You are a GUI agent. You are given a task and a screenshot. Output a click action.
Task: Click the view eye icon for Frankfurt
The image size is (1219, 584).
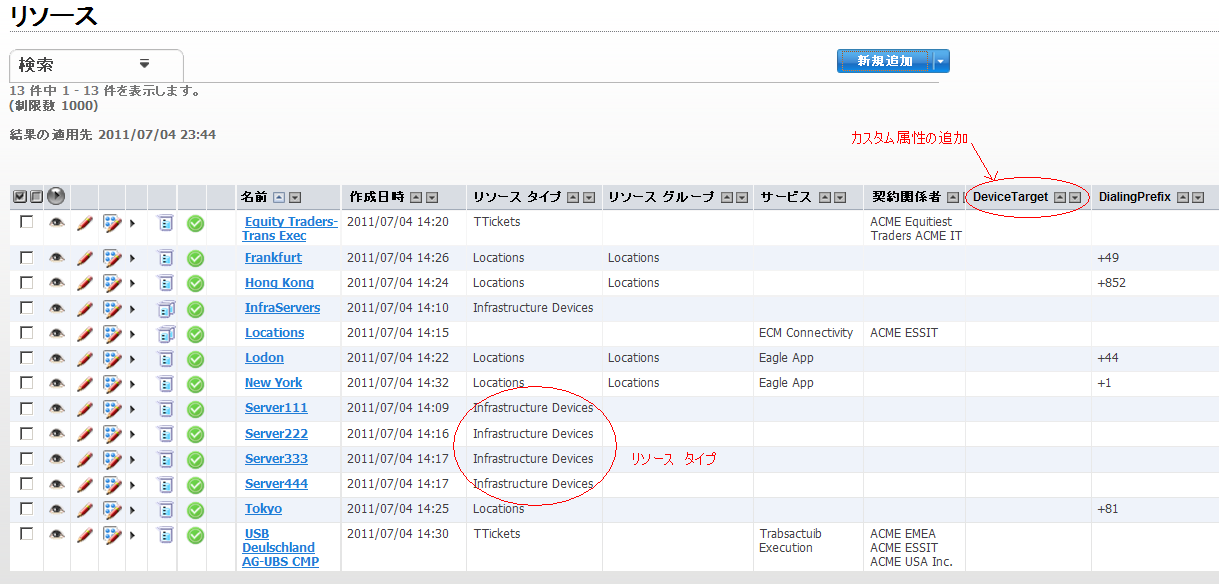tap(57, 258)
